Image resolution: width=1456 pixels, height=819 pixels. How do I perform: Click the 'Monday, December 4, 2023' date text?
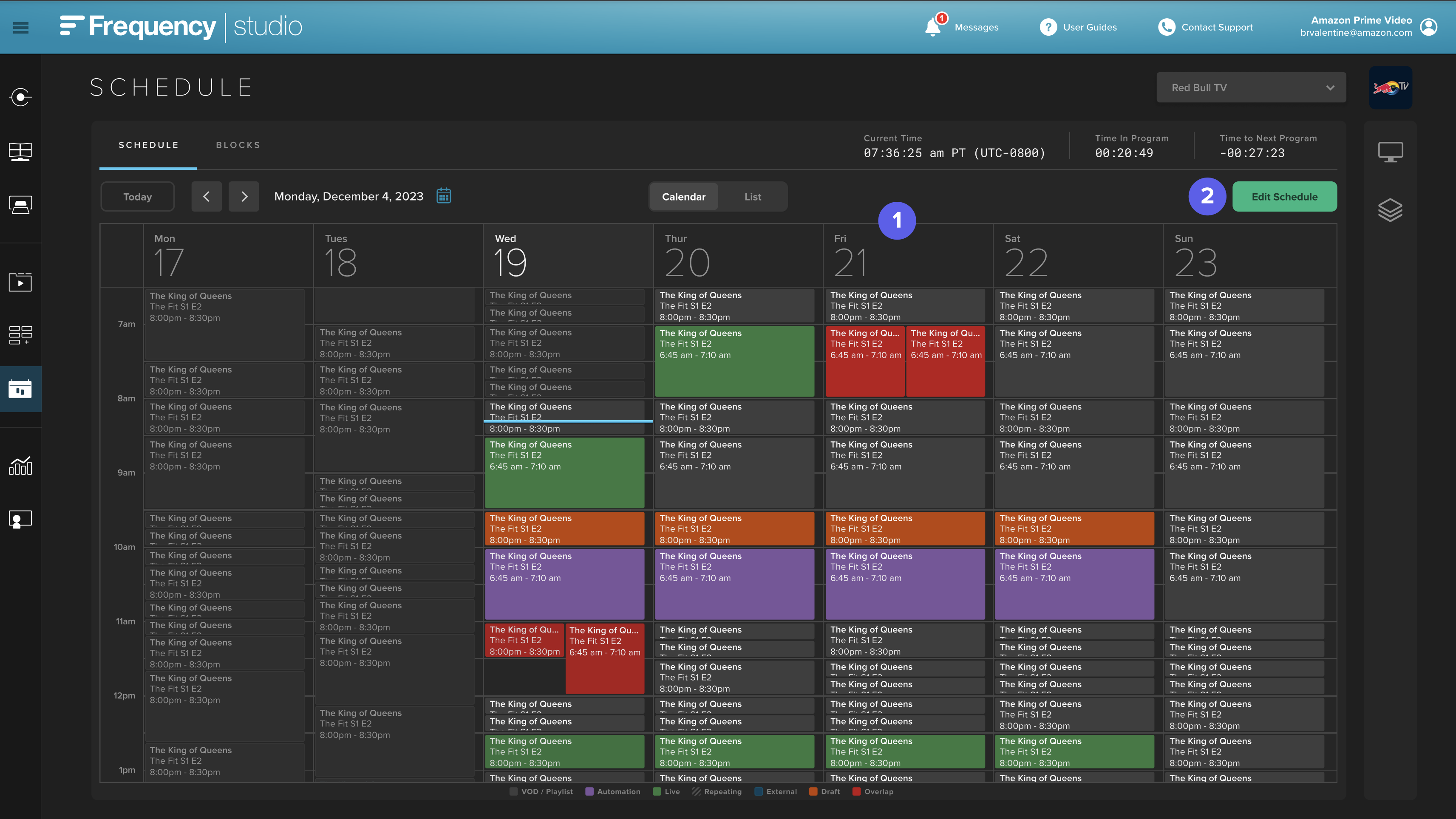[348, 197]
